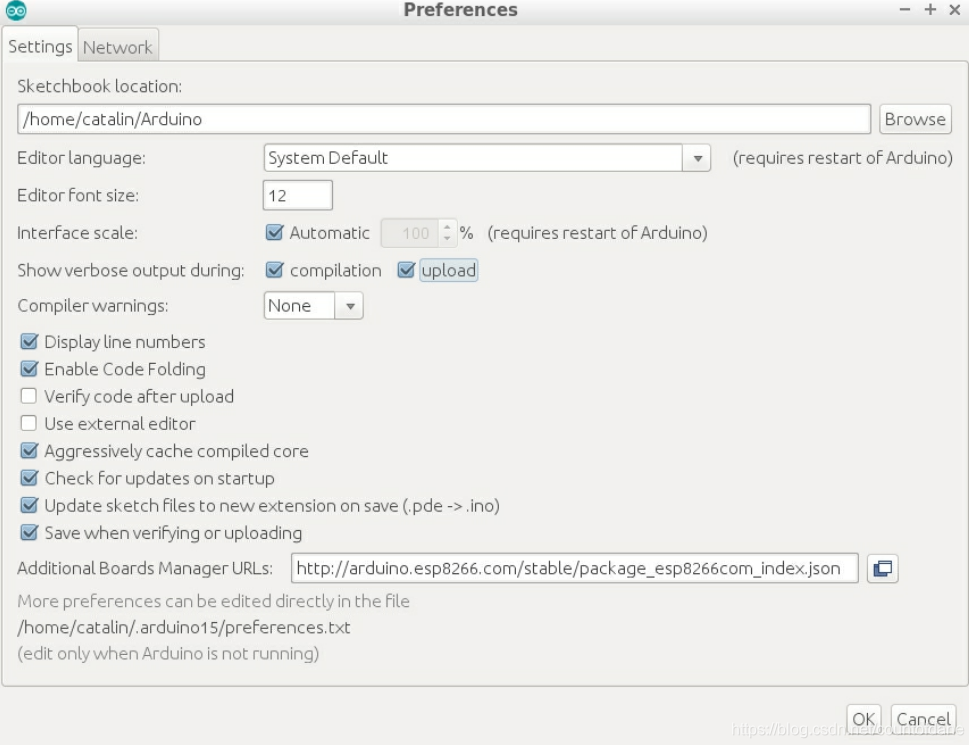Toggle Enable Code Folding checkbox
Viewport: 974px width, 748px height.
tap(29, 370)
